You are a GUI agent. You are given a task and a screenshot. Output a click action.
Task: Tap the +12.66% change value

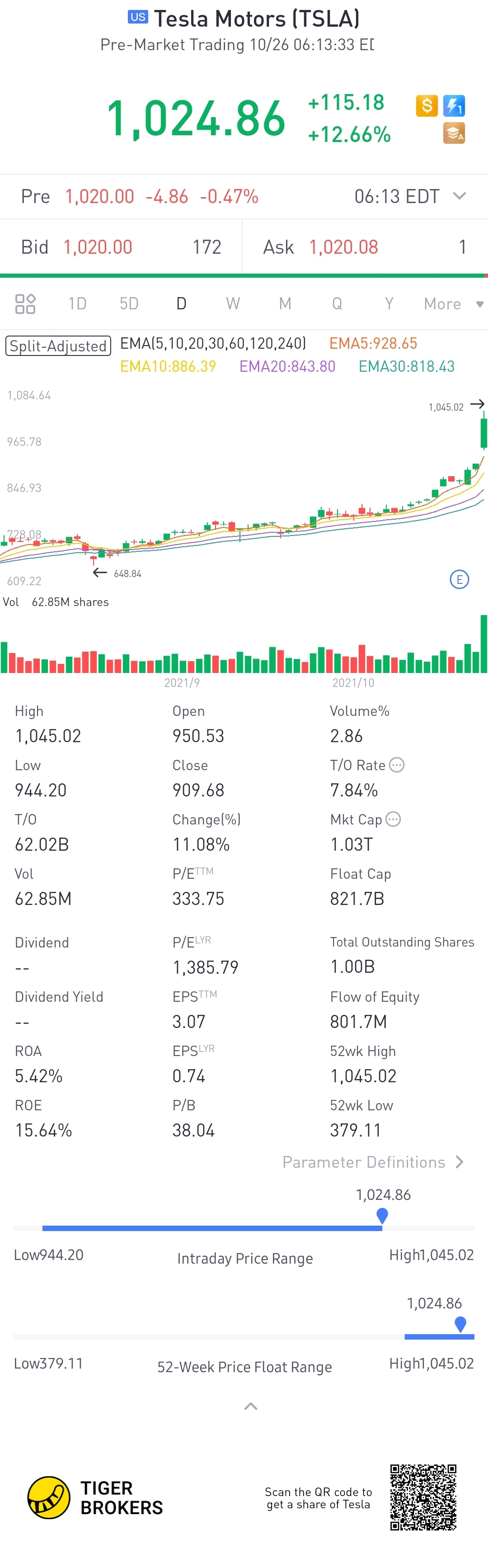[x=349, y=134]
